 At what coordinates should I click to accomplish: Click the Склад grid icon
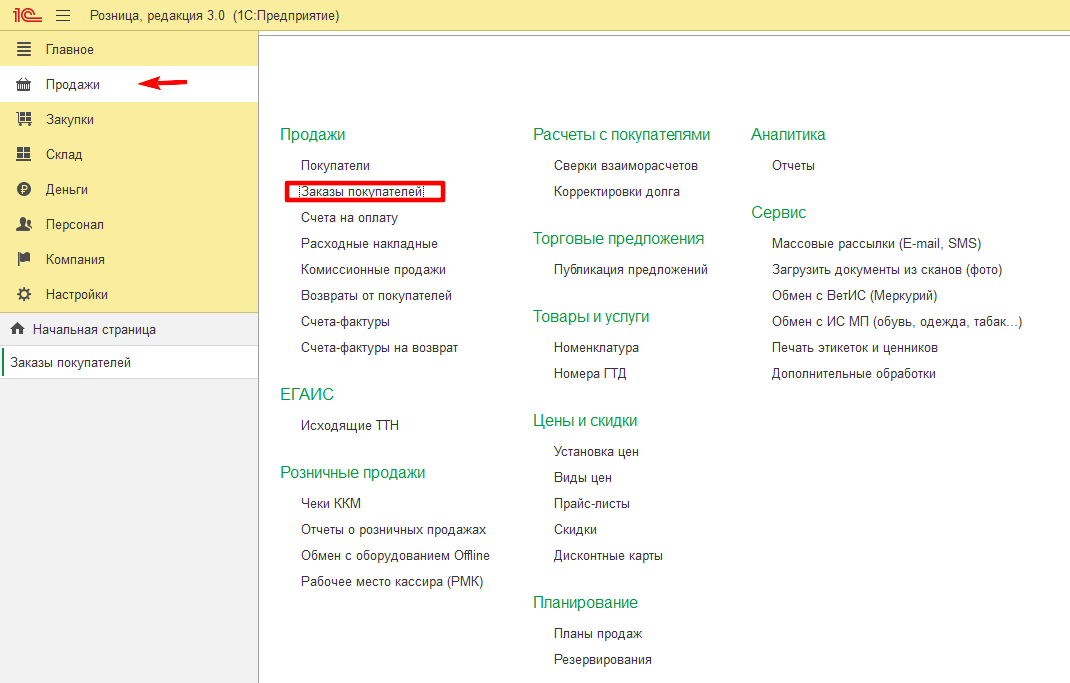tap(24, 154)
